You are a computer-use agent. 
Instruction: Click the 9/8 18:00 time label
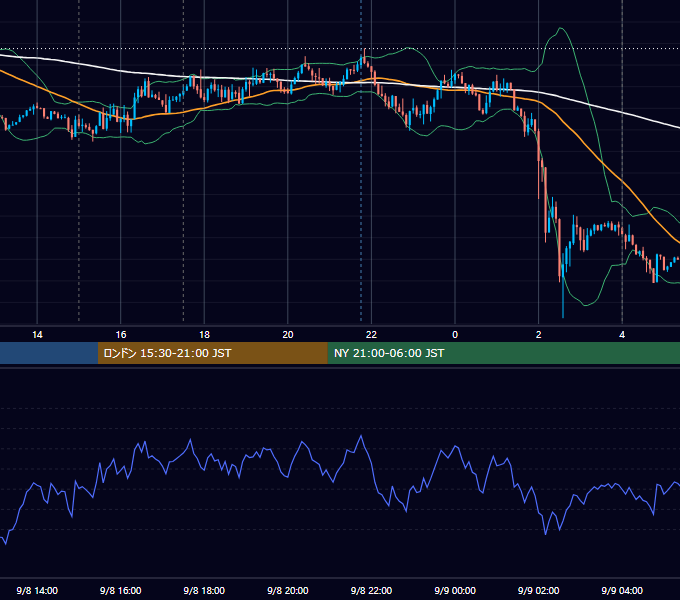point(204,590)
